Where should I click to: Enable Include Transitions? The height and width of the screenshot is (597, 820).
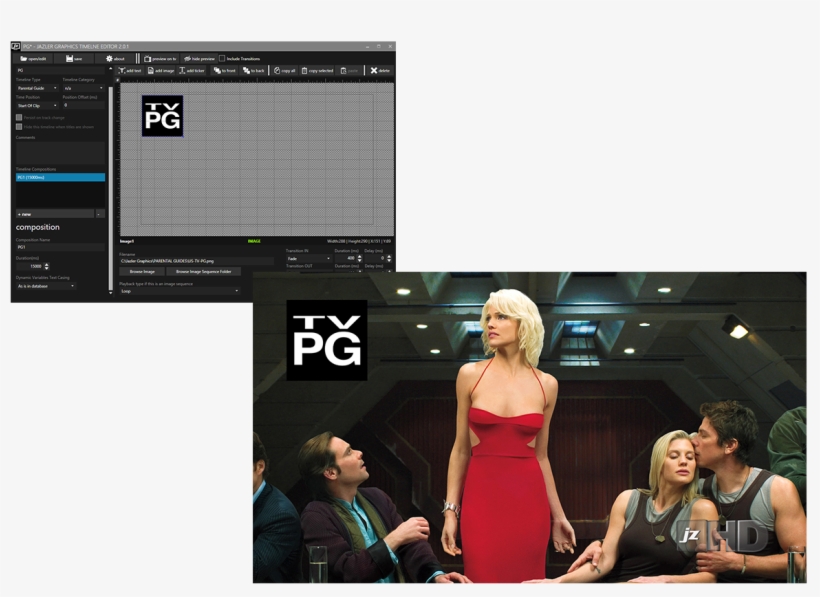(224, 58)
